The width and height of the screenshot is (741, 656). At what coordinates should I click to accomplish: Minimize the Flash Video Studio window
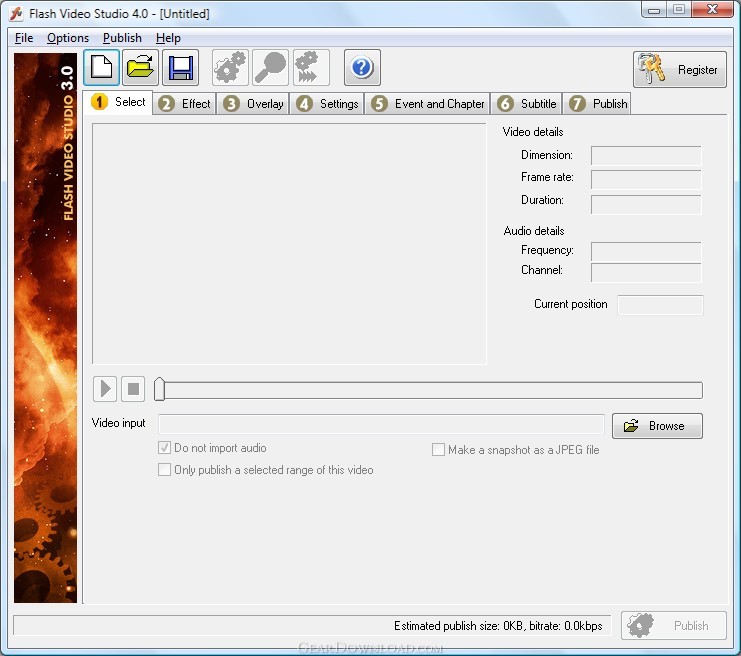pos(654,9)
